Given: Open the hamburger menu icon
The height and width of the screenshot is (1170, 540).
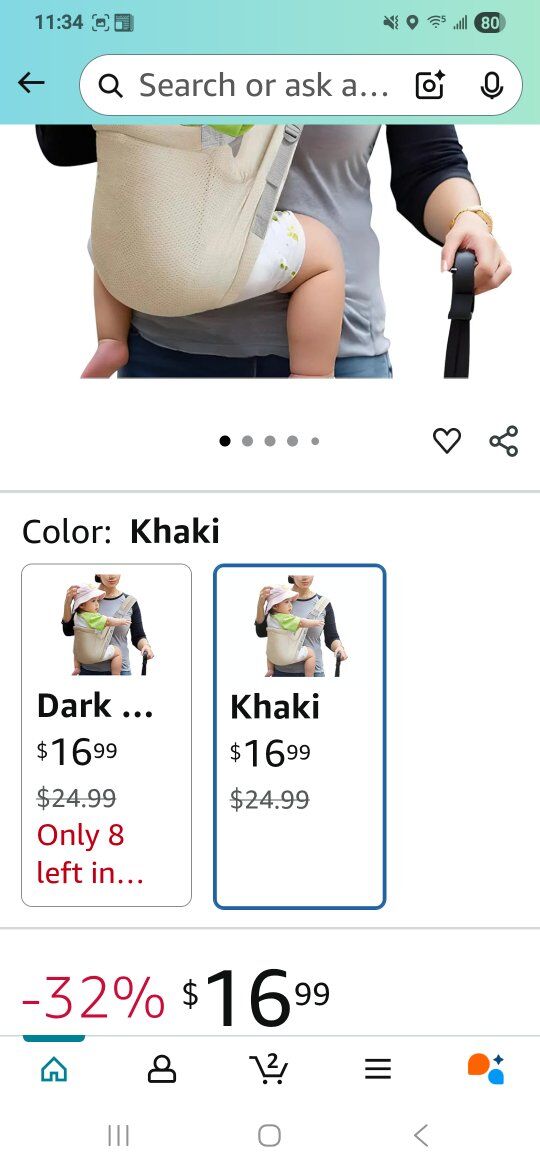Looking at the screenshot, I should pos(377,1070).
